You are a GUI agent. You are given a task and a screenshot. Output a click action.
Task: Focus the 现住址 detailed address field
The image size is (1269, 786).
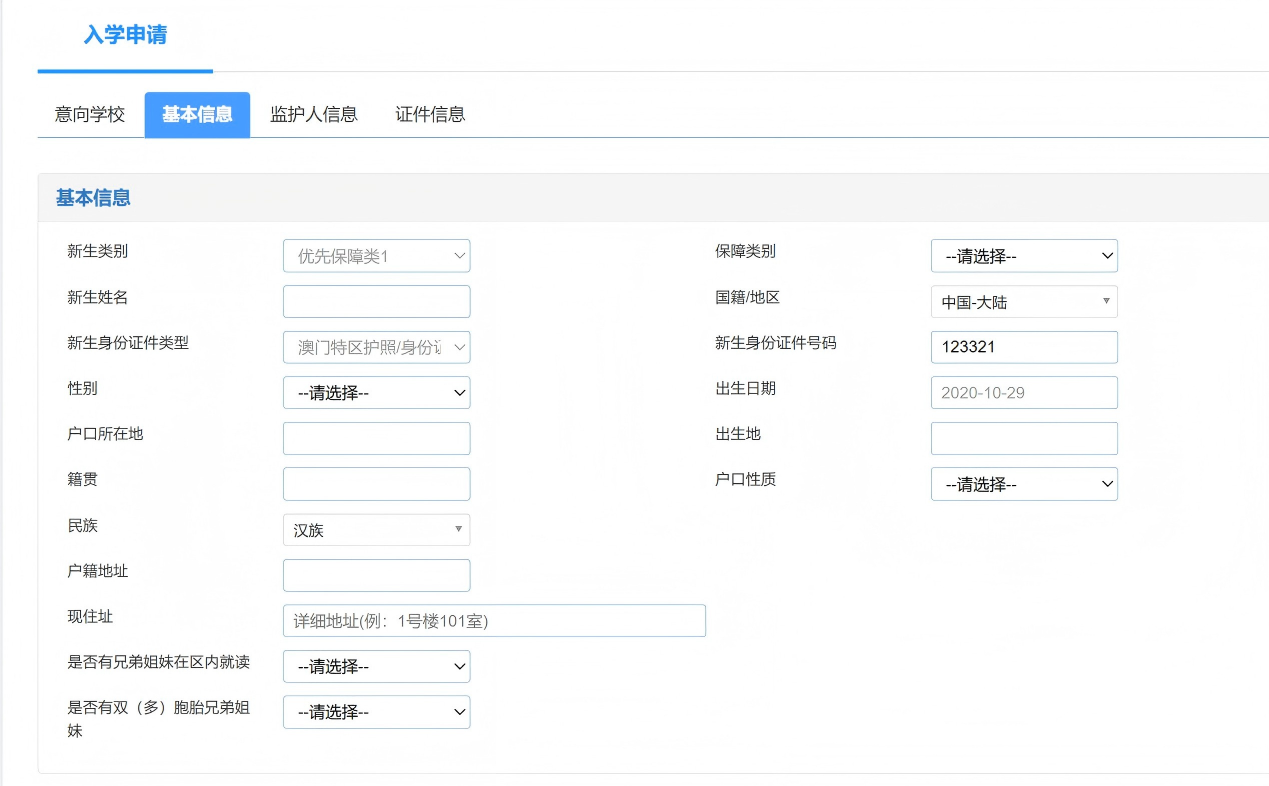[x=494, y=621]
